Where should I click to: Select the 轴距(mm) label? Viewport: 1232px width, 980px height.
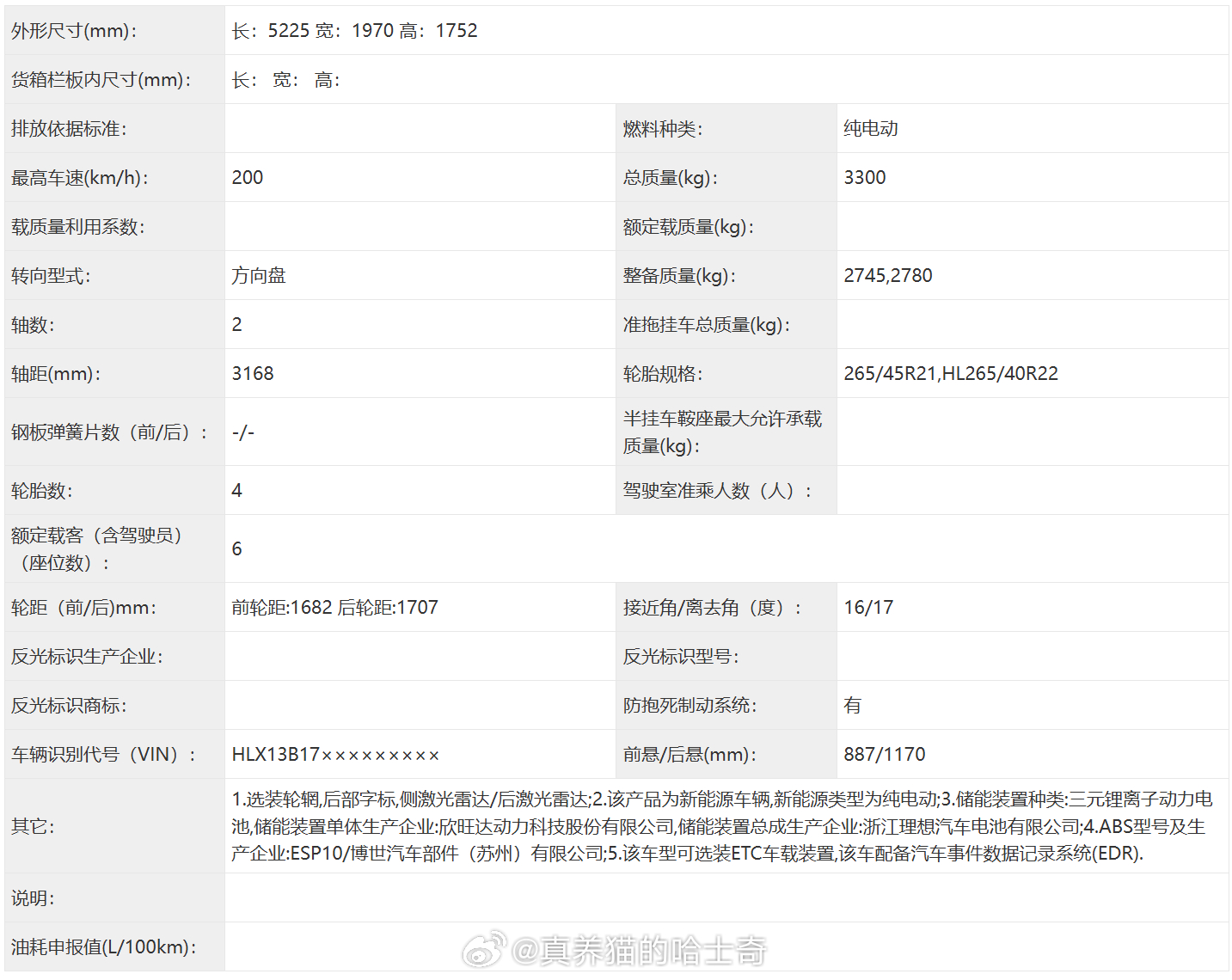56,374
